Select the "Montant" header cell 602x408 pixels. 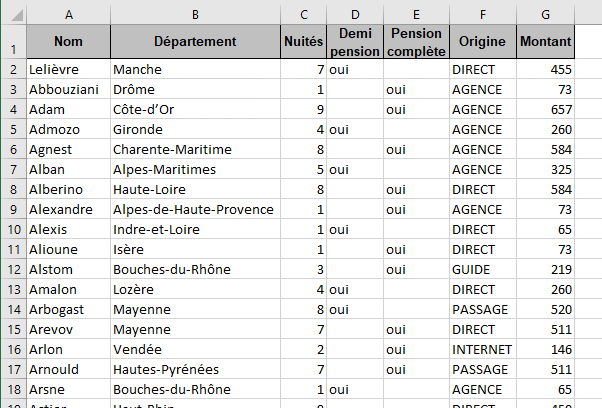click(x=545, y=42)
